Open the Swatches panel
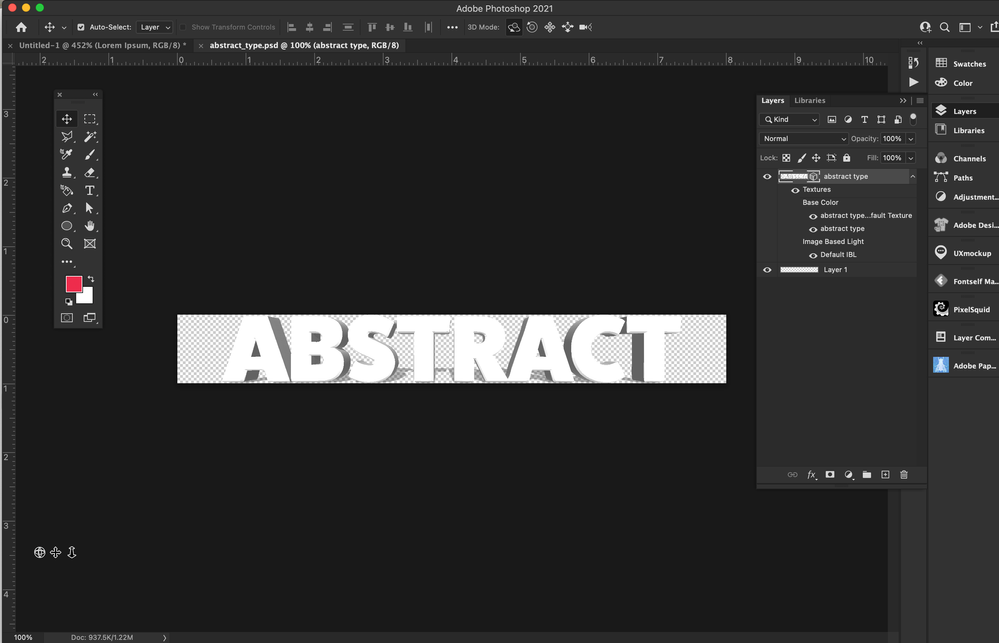 tap(963, 63)
